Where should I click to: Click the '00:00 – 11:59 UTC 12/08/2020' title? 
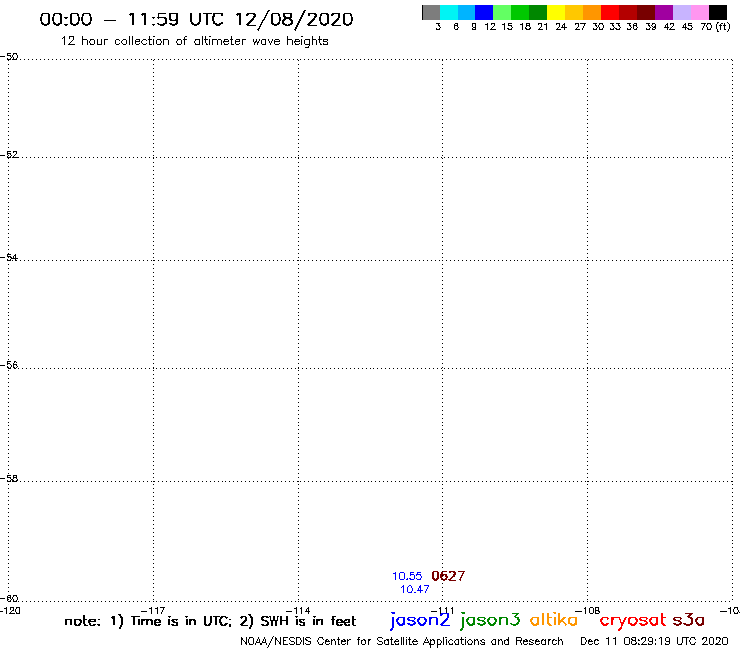196,19
